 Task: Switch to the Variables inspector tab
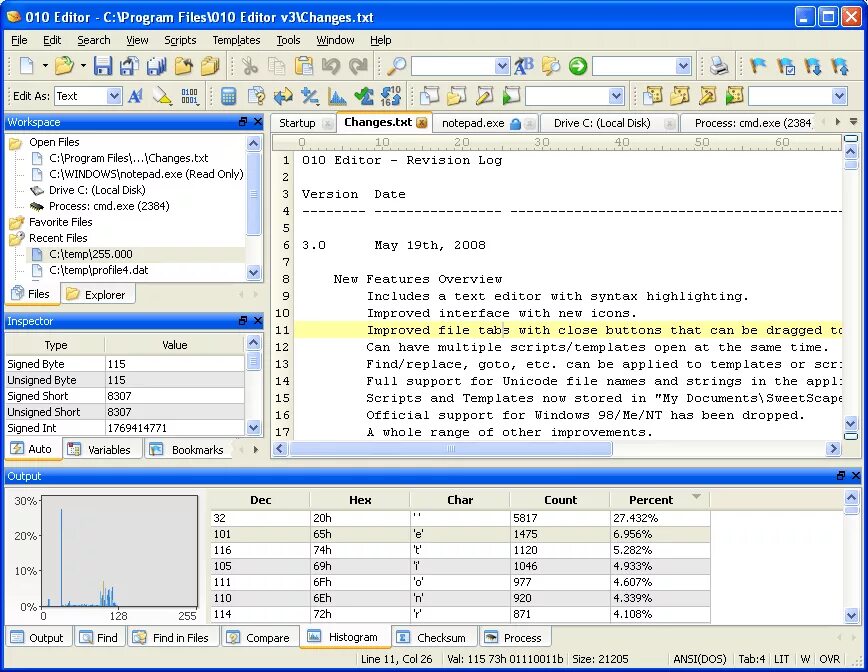tap(100, 449)
